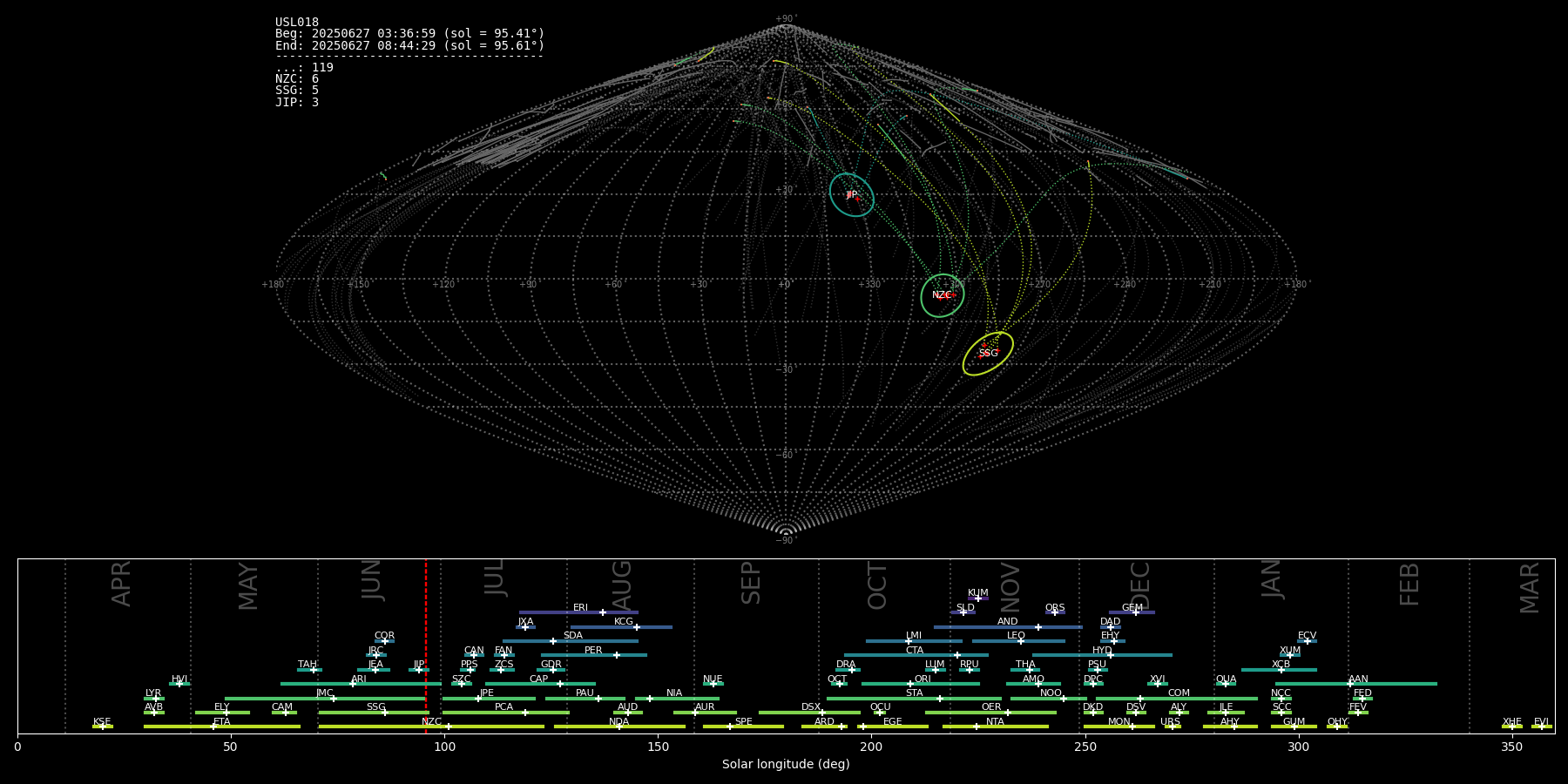Screen dimensions: 1568x784
Task: Click the NTA shower label in the timeline
Action: point(995,722)
